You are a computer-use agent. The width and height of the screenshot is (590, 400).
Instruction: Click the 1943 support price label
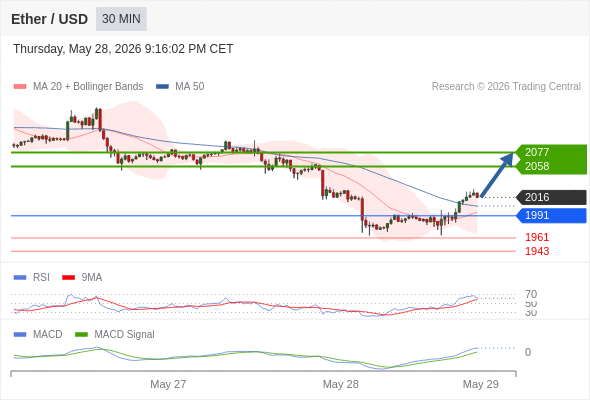click(537, 251)
